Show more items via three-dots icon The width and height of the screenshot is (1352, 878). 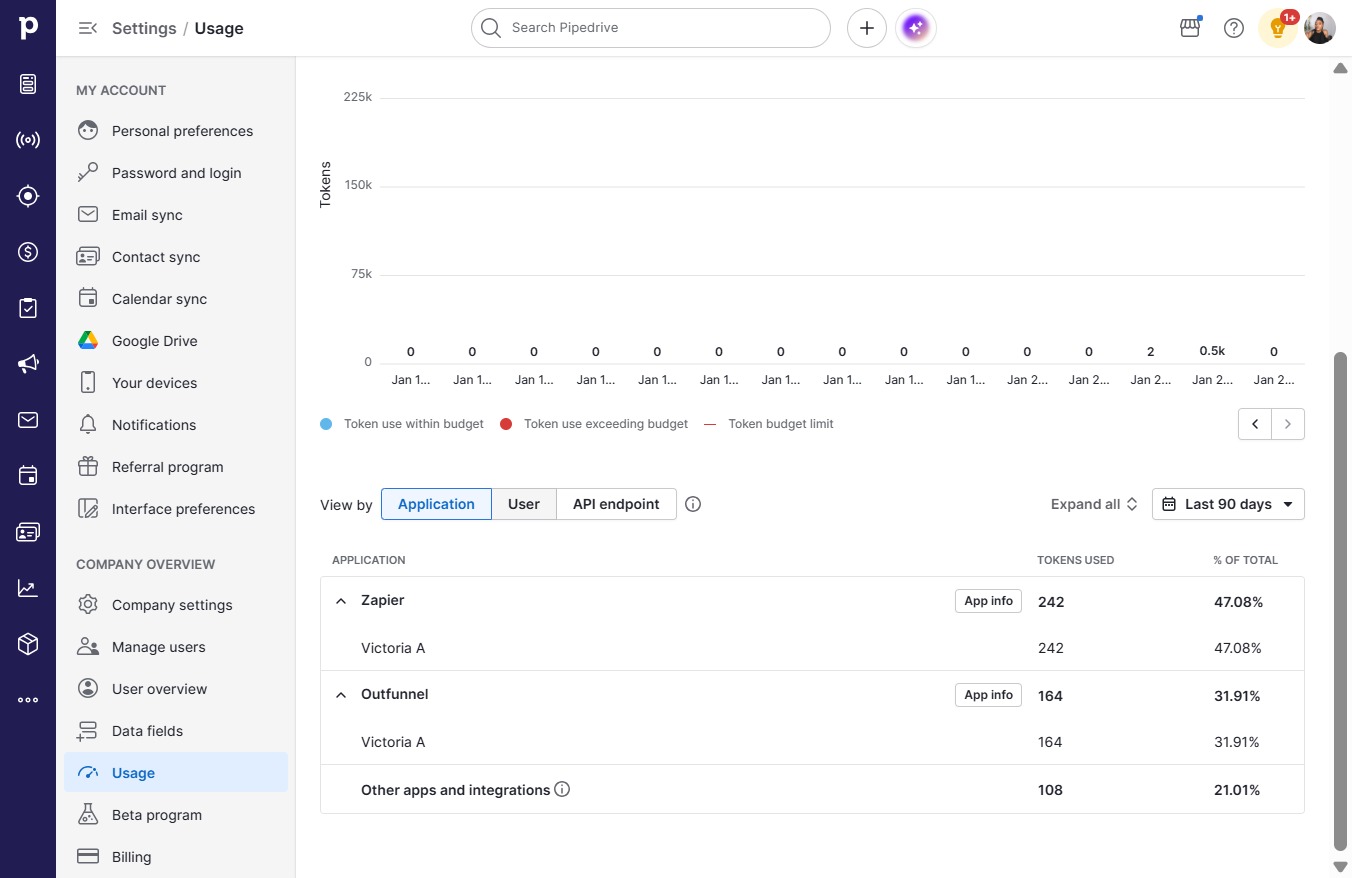pos(28,700)
